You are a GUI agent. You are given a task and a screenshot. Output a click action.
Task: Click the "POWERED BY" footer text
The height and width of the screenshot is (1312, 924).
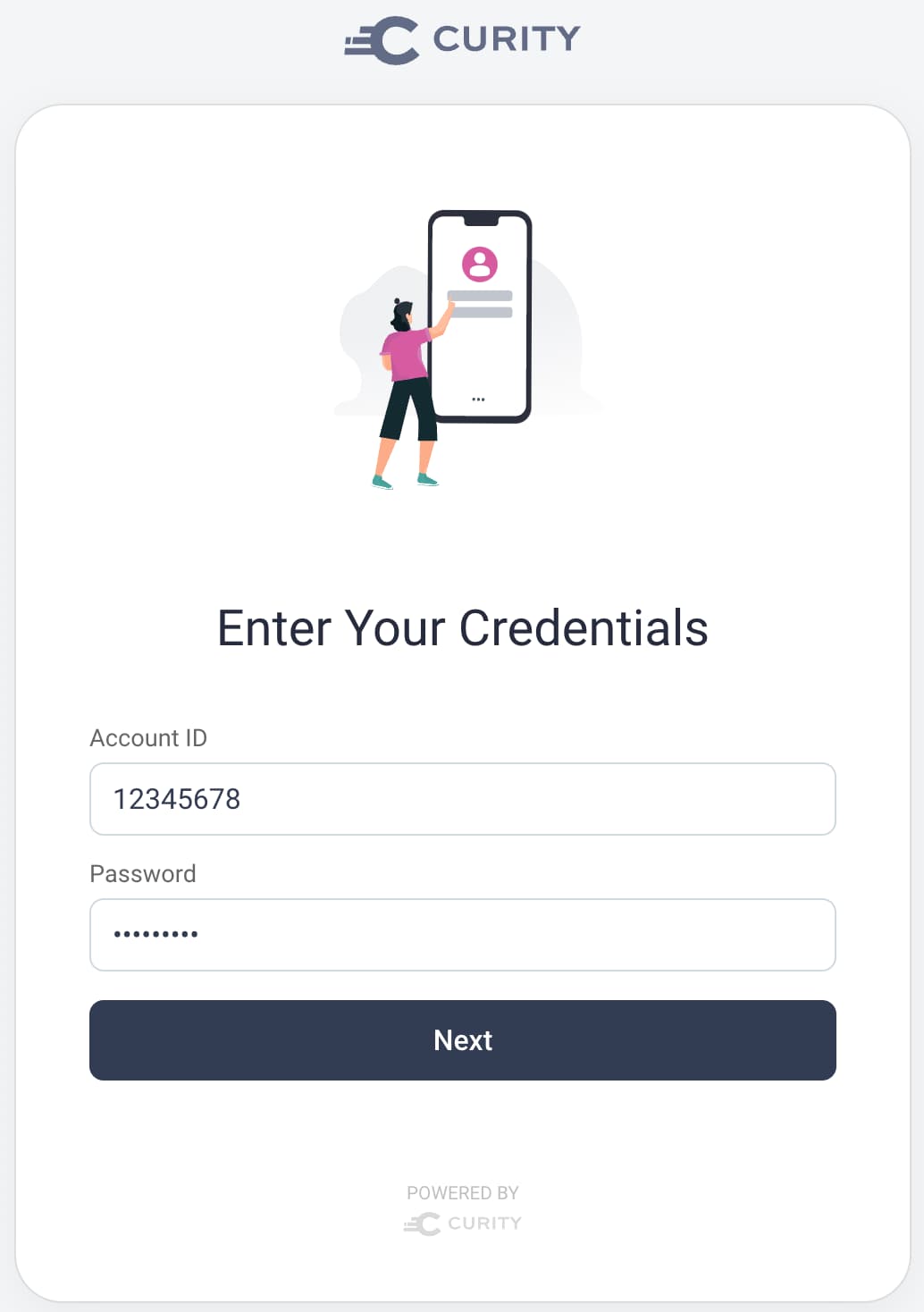point(463,1193)
